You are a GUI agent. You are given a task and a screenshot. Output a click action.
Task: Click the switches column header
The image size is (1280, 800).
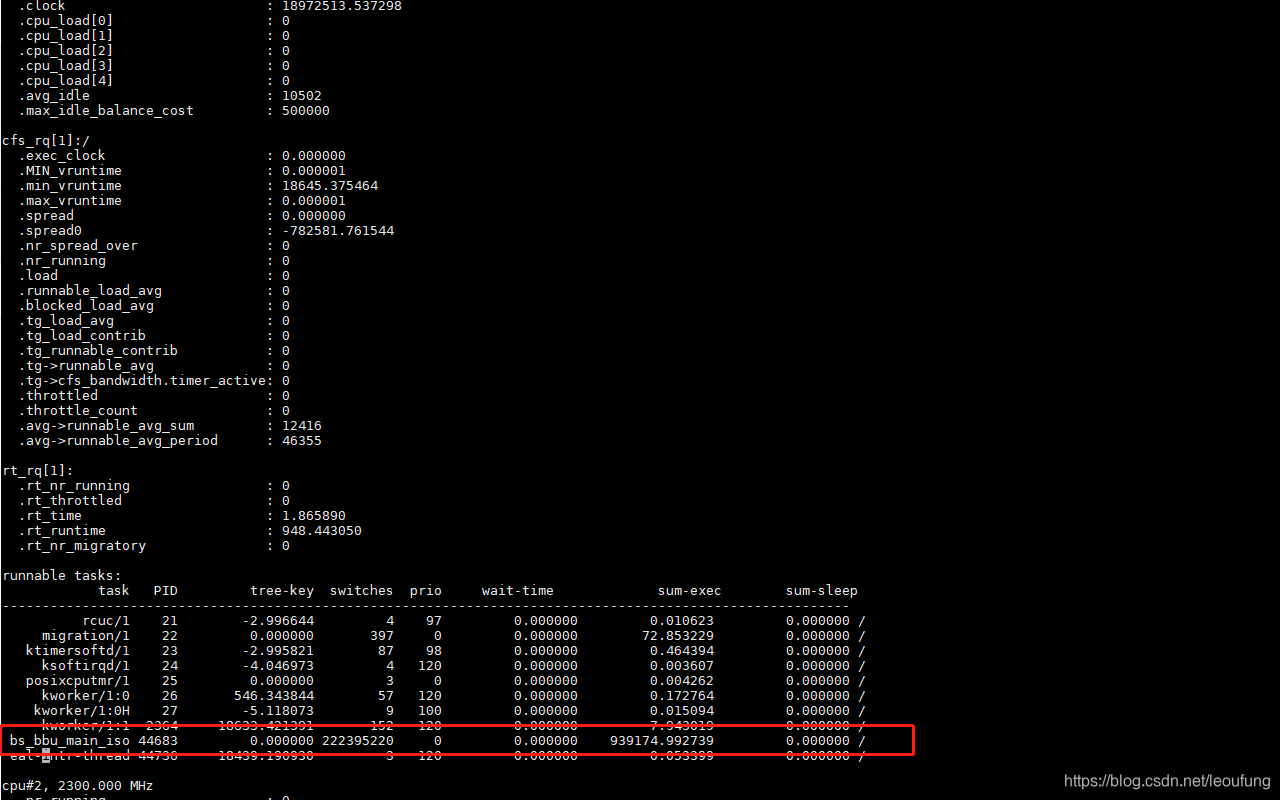point(361,590)
